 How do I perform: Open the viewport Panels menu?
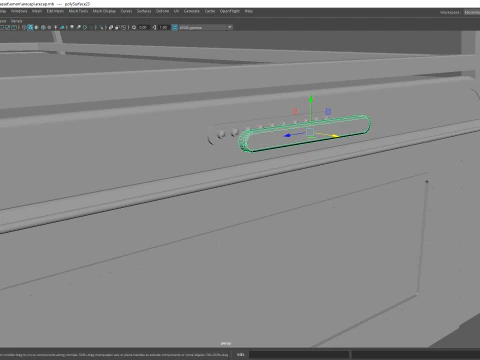click(16, 21)
